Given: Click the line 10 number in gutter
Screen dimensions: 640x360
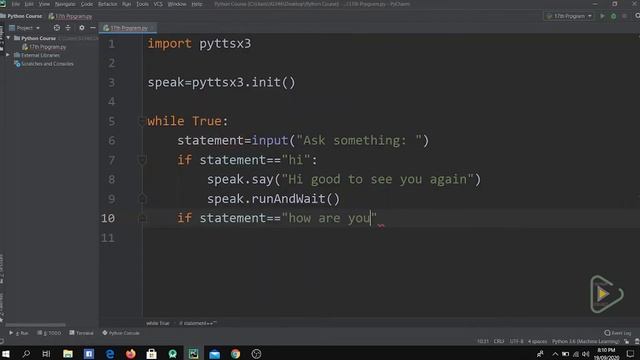Looking at the screenshot, I should (x=108, y=218).
